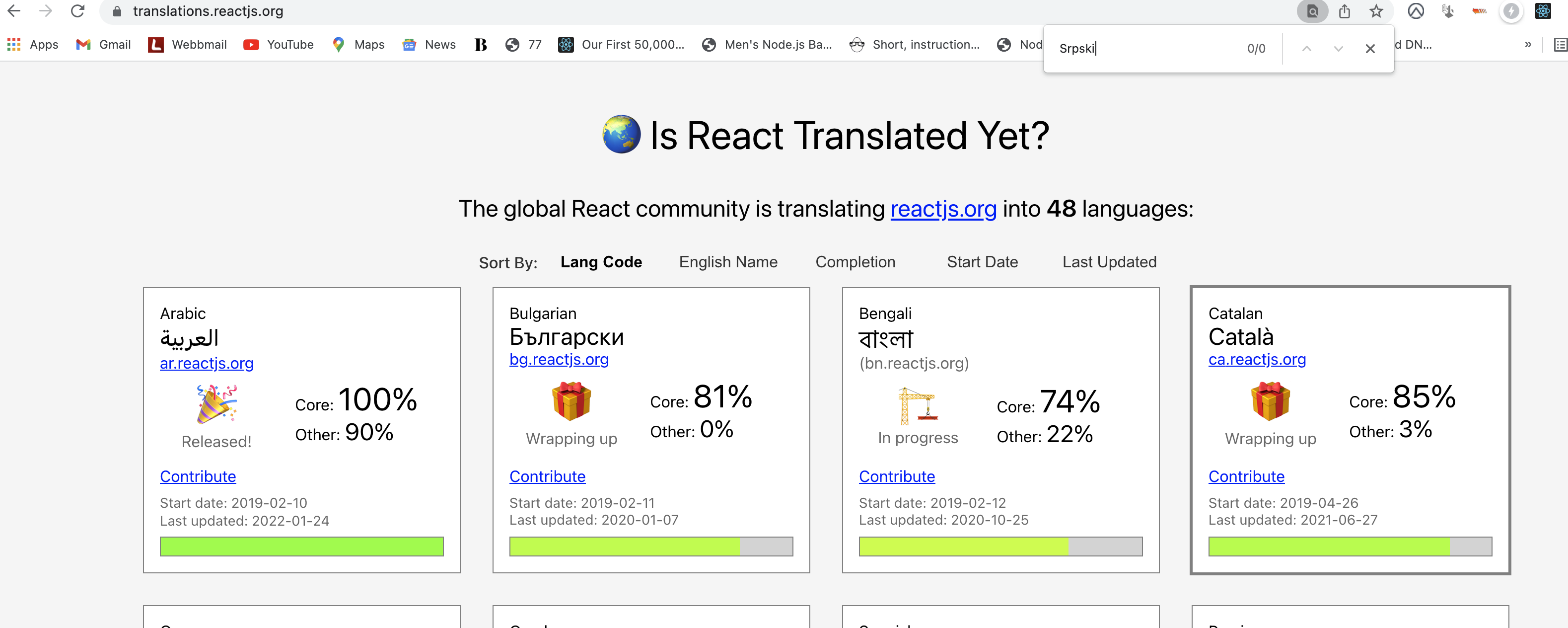Click the 'Is React Translated Yet?' heading
1568x628 pixels.
849,135
